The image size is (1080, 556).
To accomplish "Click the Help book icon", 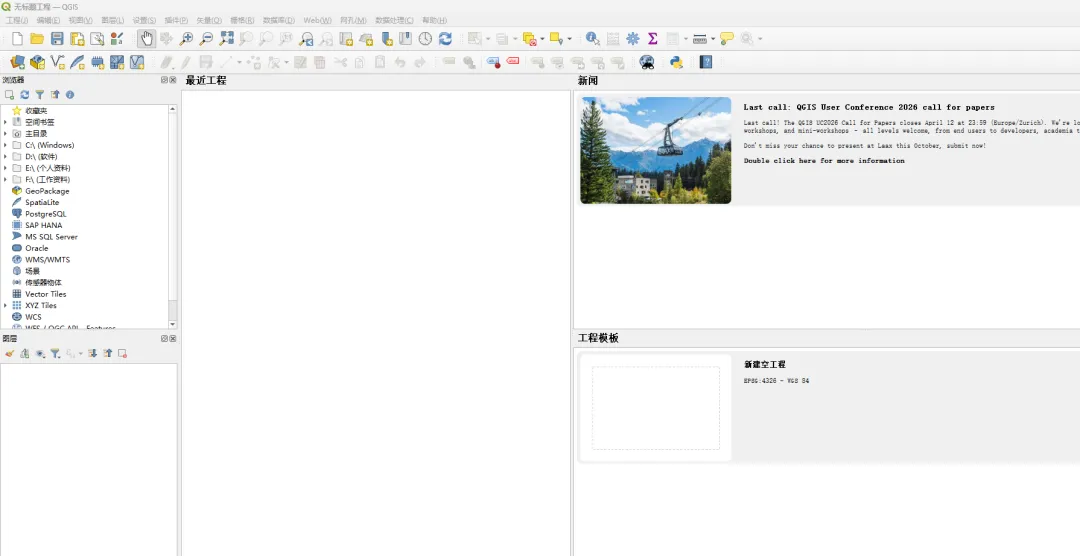I will pos(706,63).
